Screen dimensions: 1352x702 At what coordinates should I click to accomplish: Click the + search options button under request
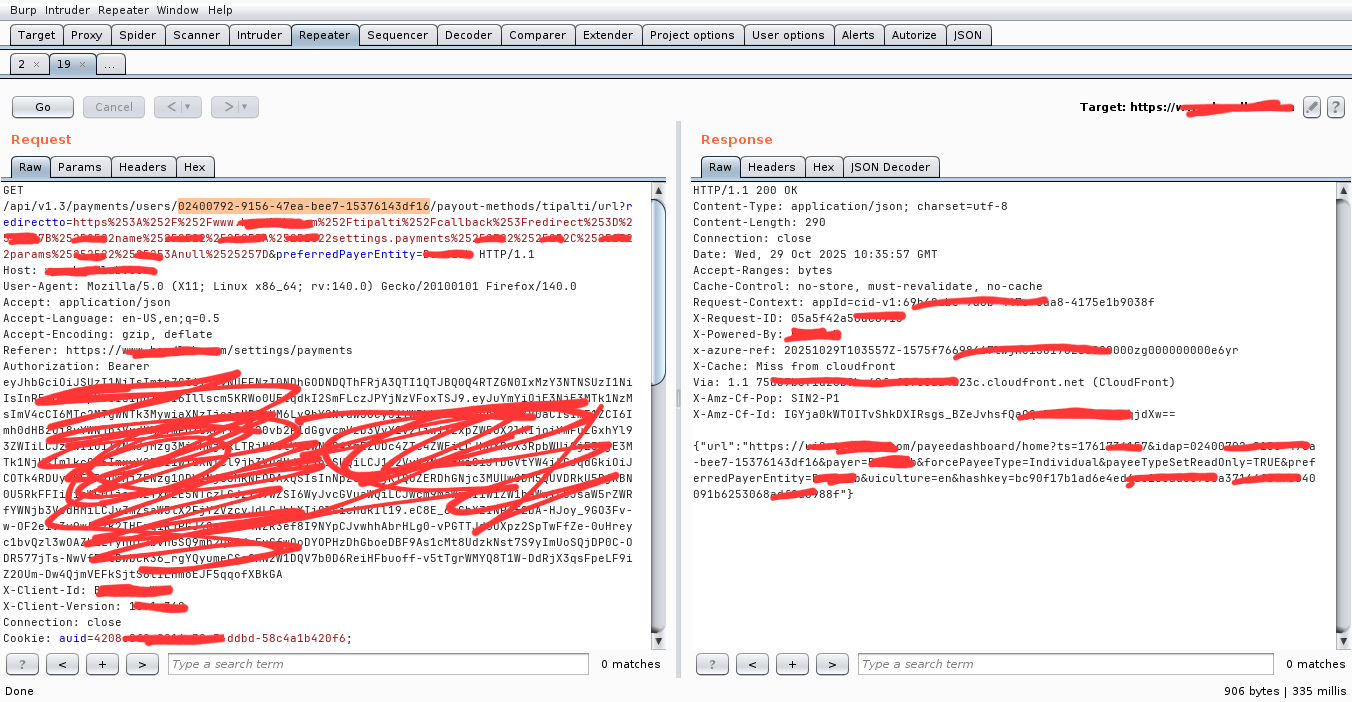102,664
